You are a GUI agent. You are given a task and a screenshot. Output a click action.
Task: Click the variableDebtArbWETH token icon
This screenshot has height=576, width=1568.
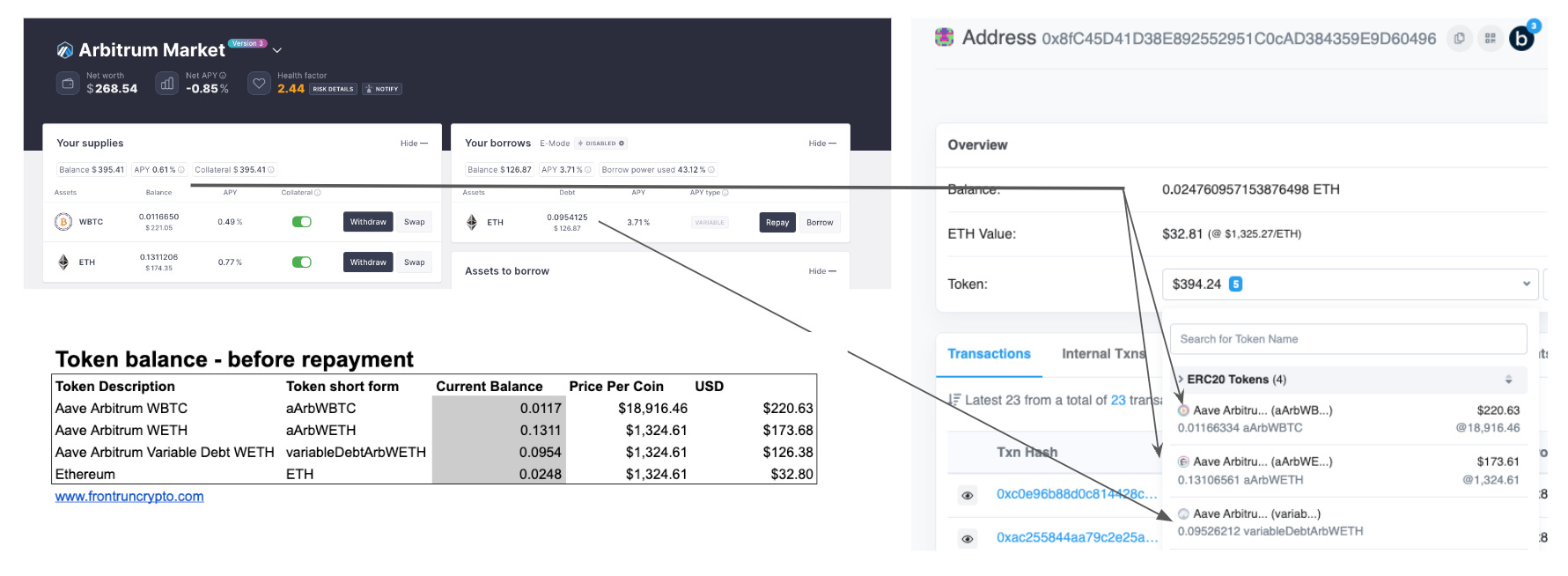point(1183,513)
